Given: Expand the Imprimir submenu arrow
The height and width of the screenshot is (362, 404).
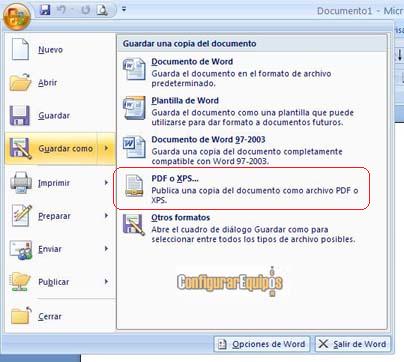Looking at the screenshot, I should pos(106,183).
